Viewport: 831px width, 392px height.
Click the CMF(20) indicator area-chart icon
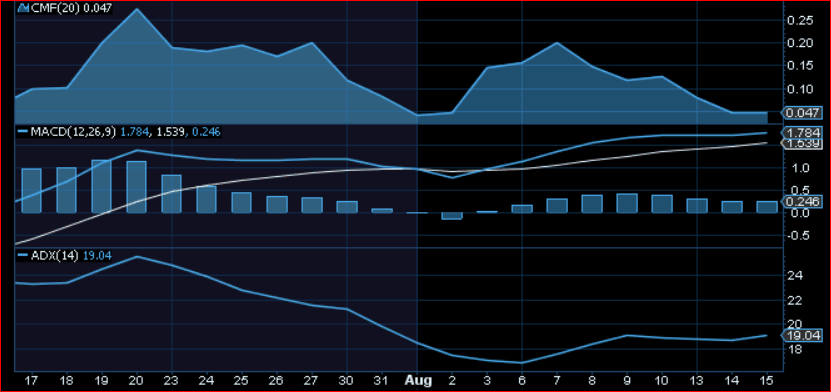click(x=22, y=8)
